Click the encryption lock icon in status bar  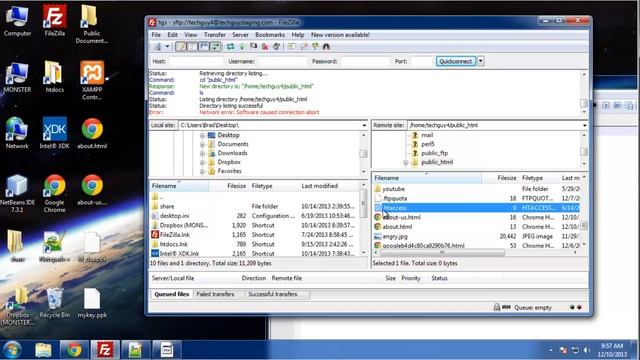coord(497,307)
